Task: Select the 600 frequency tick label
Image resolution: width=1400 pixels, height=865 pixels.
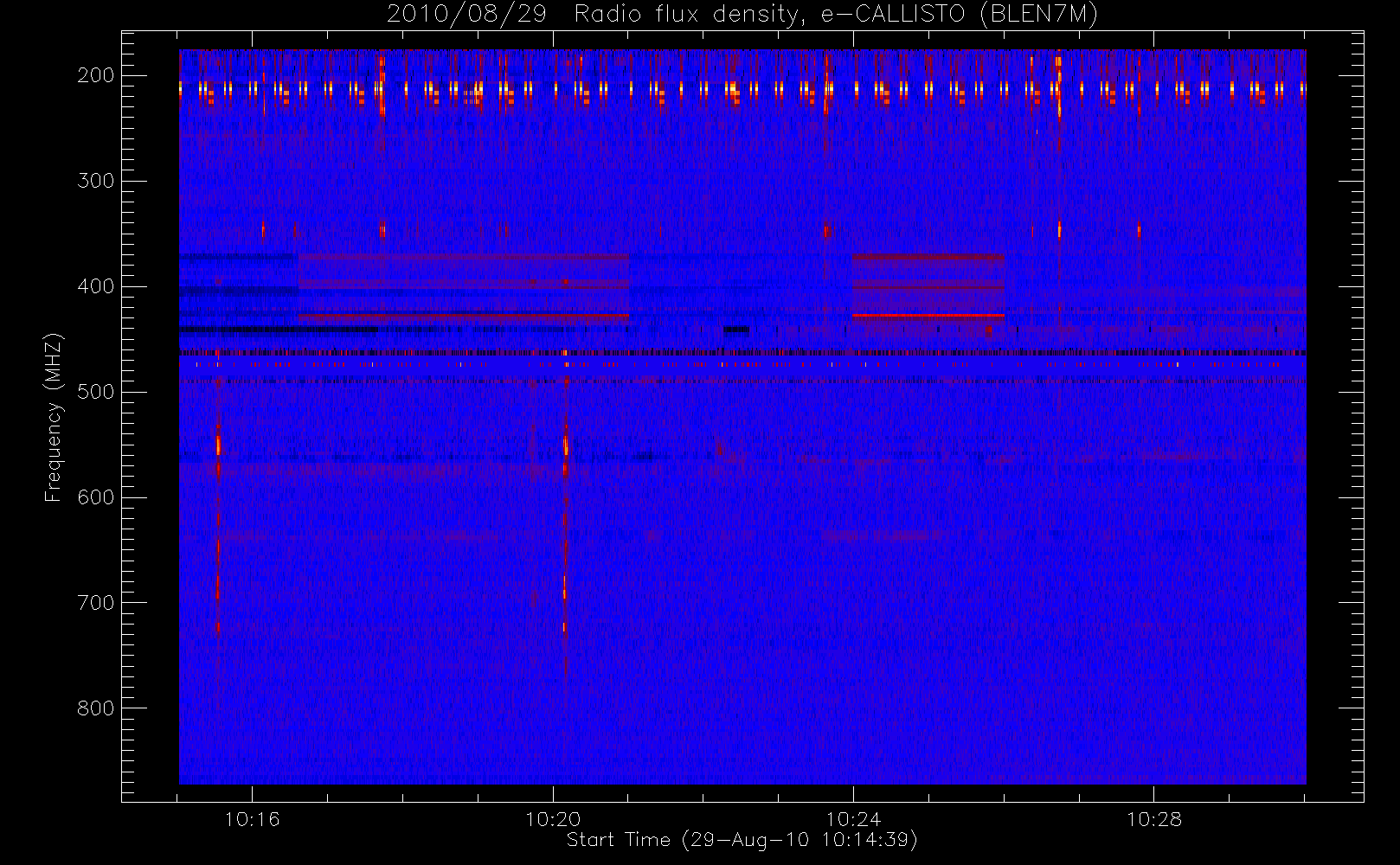Action: point(96,497)
